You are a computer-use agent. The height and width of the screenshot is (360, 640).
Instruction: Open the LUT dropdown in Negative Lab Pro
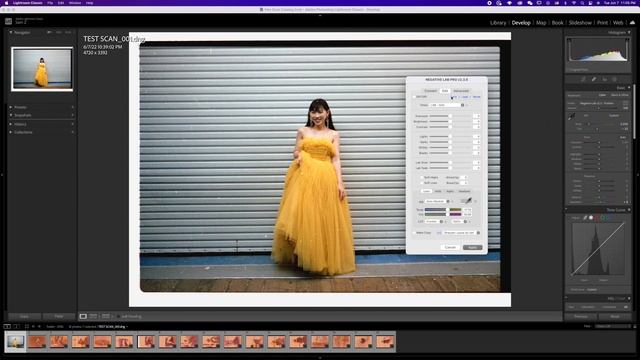[x=434, y=221]
